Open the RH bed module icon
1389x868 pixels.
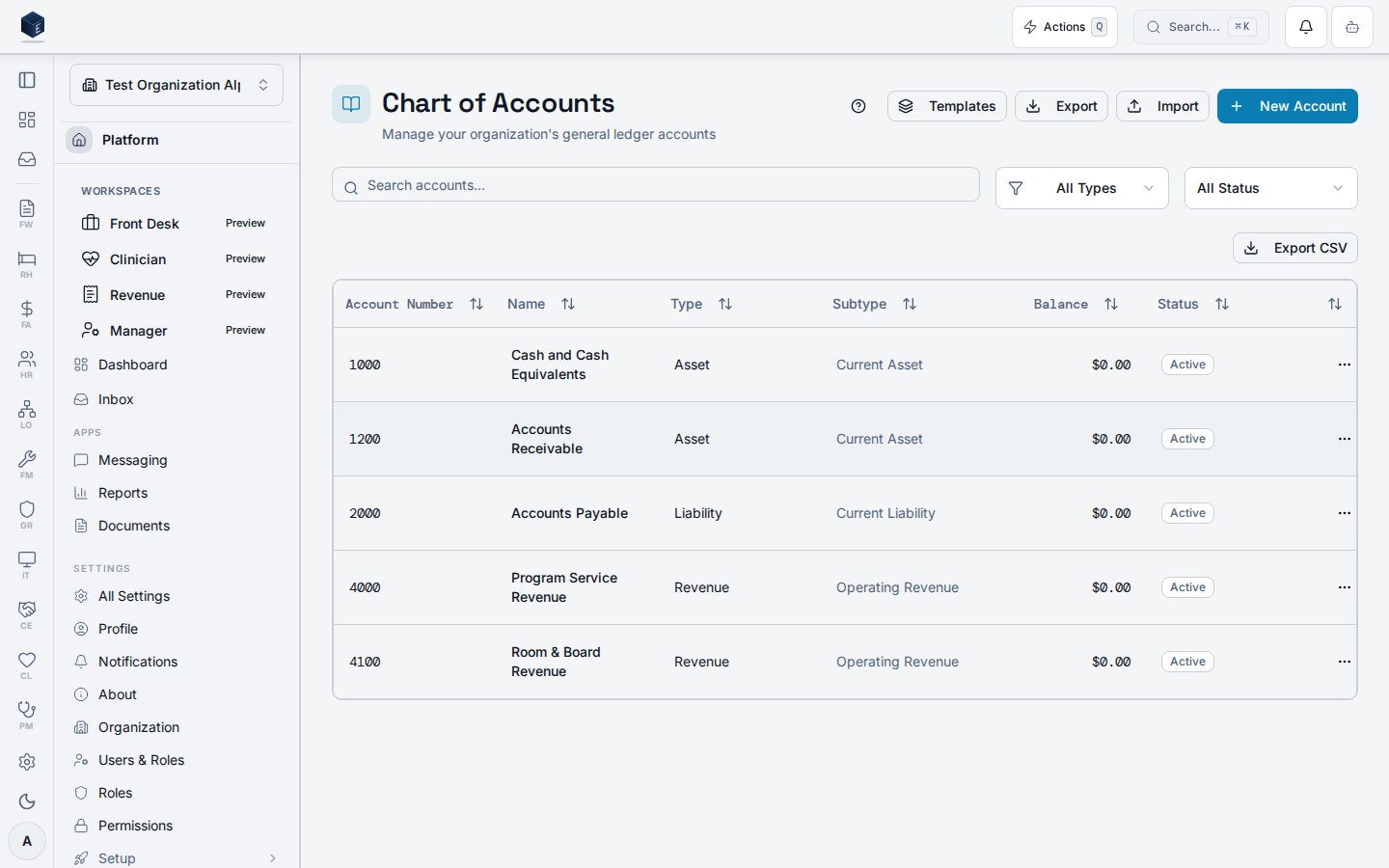[27, 263]
